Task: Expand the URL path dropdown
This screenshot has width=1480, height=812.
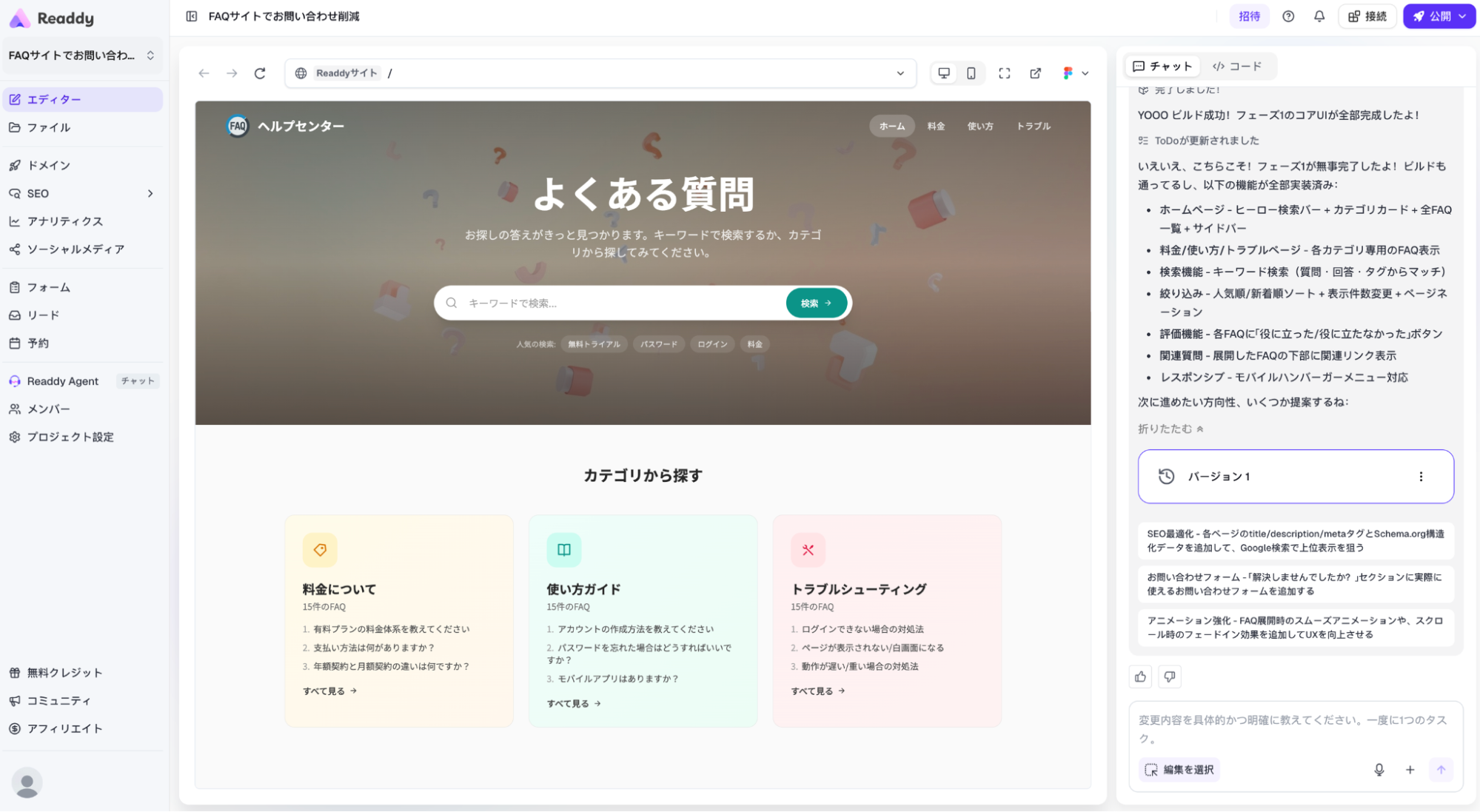Action: point(900,73)
